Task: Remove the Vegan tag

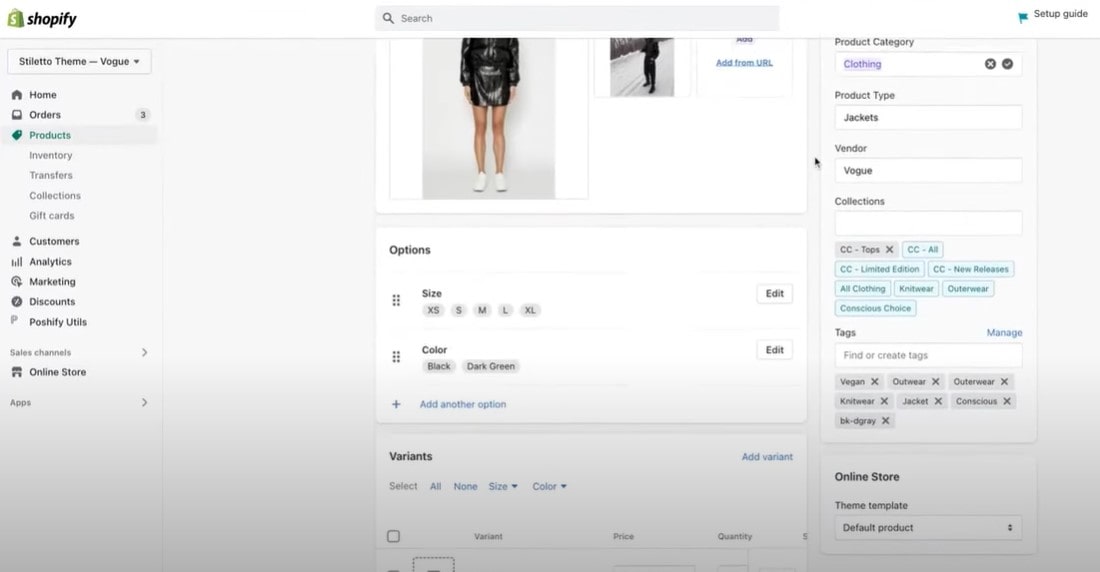Action: point(875,382)
